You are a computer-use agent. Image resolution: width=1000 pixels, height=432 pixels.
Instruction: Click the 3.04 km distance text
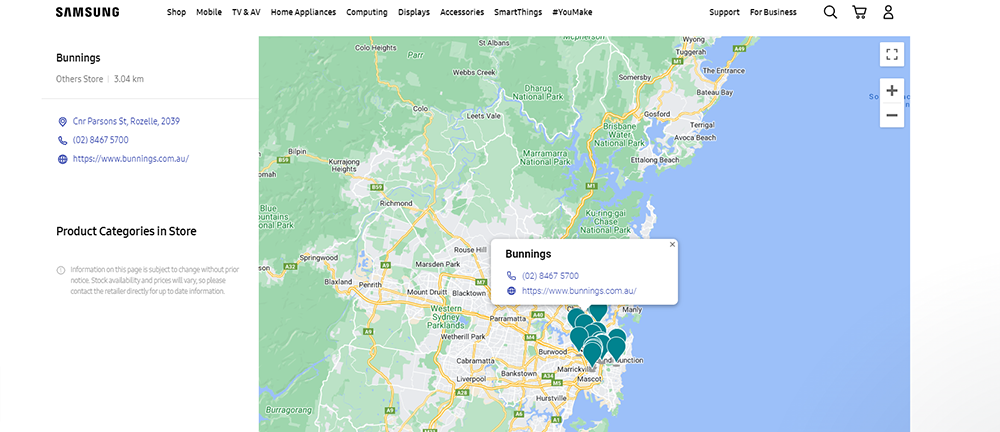129,79
